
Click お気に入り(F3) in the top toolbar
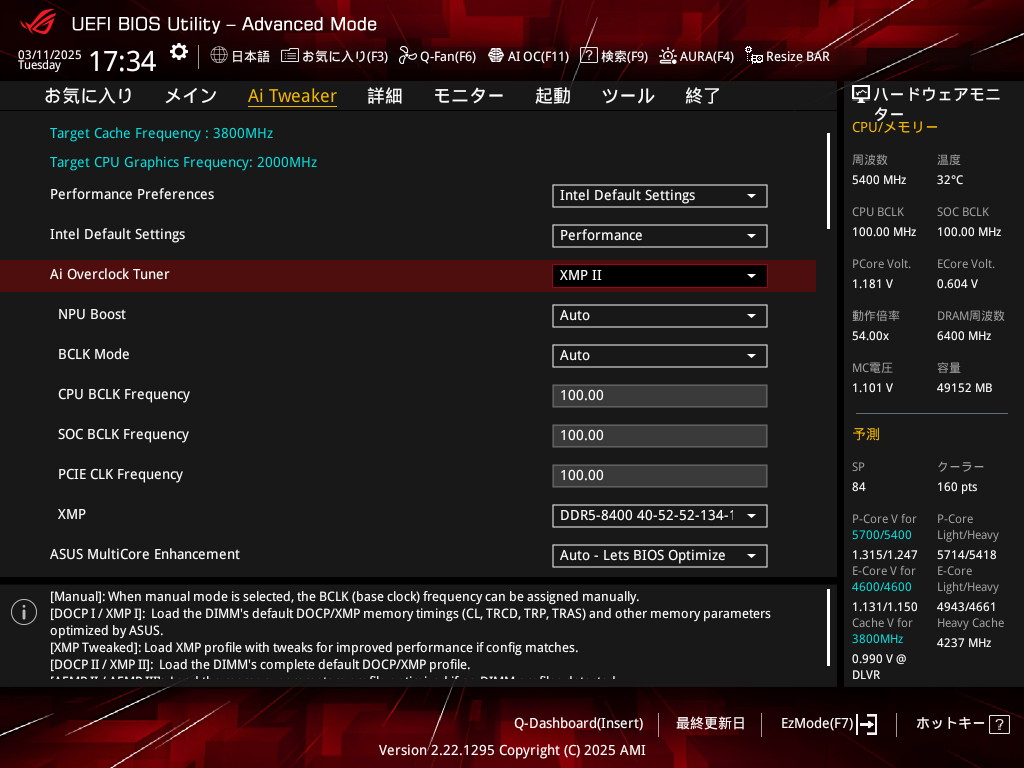coord(345,57)
